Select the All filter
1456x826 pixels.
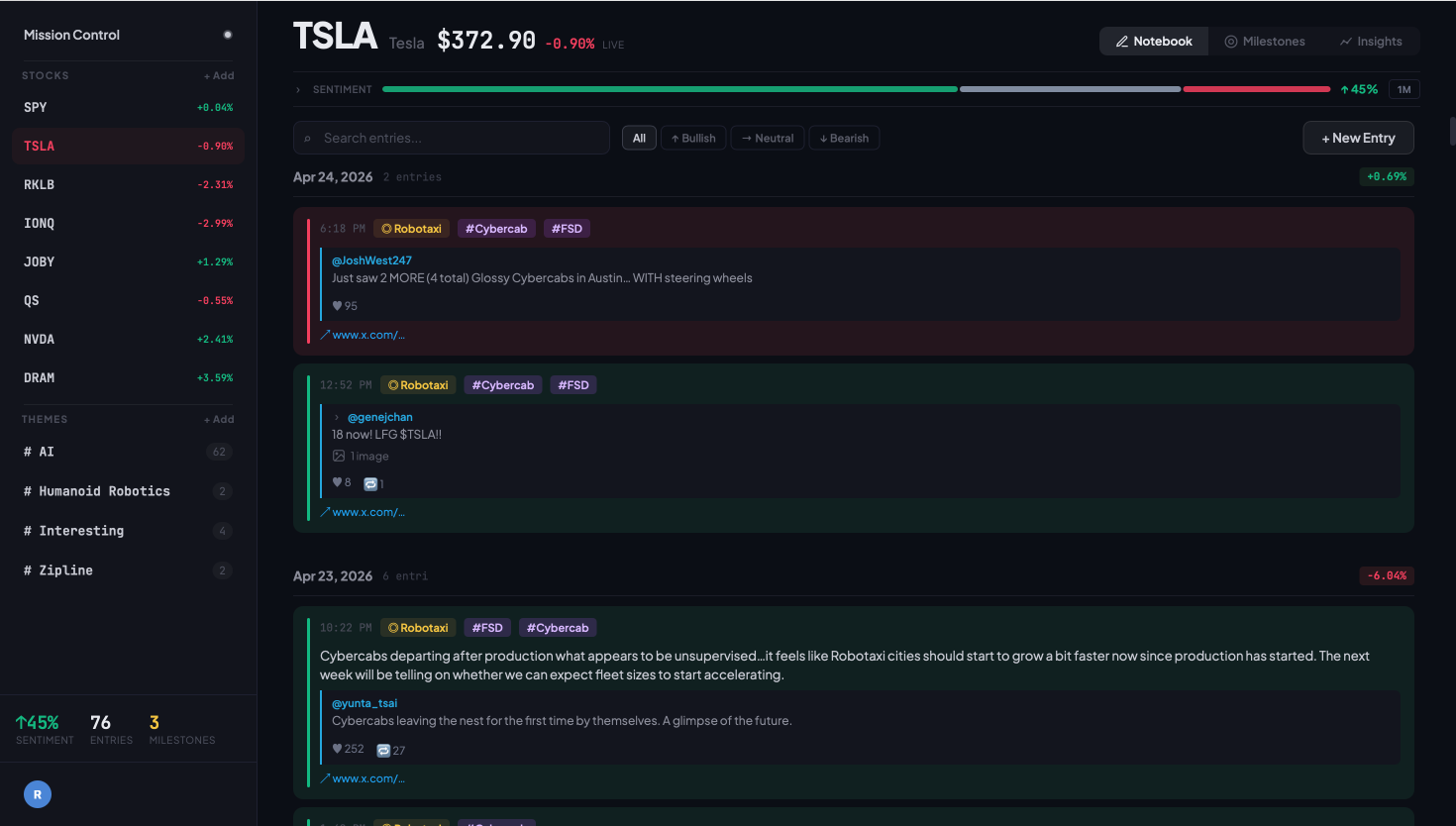click(x=639, y=139)
